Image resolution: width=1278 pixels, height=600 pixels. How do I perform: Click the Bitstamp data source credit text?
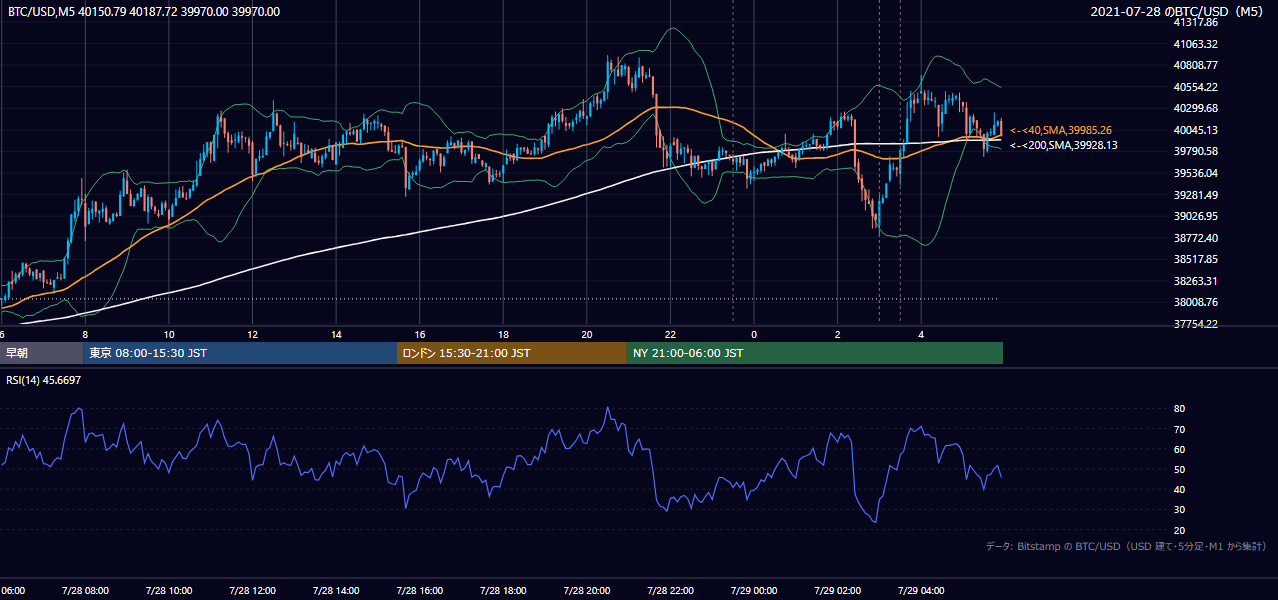1126,546
